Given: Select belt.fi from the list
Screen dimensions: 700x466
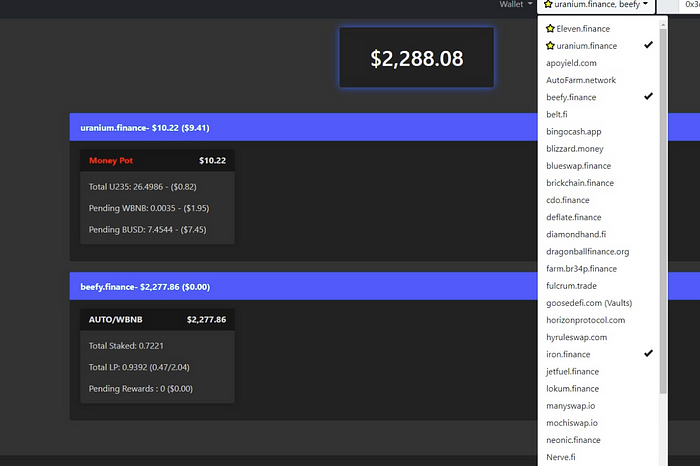Looking at the screenshot, I should click(x=557, y=114).
